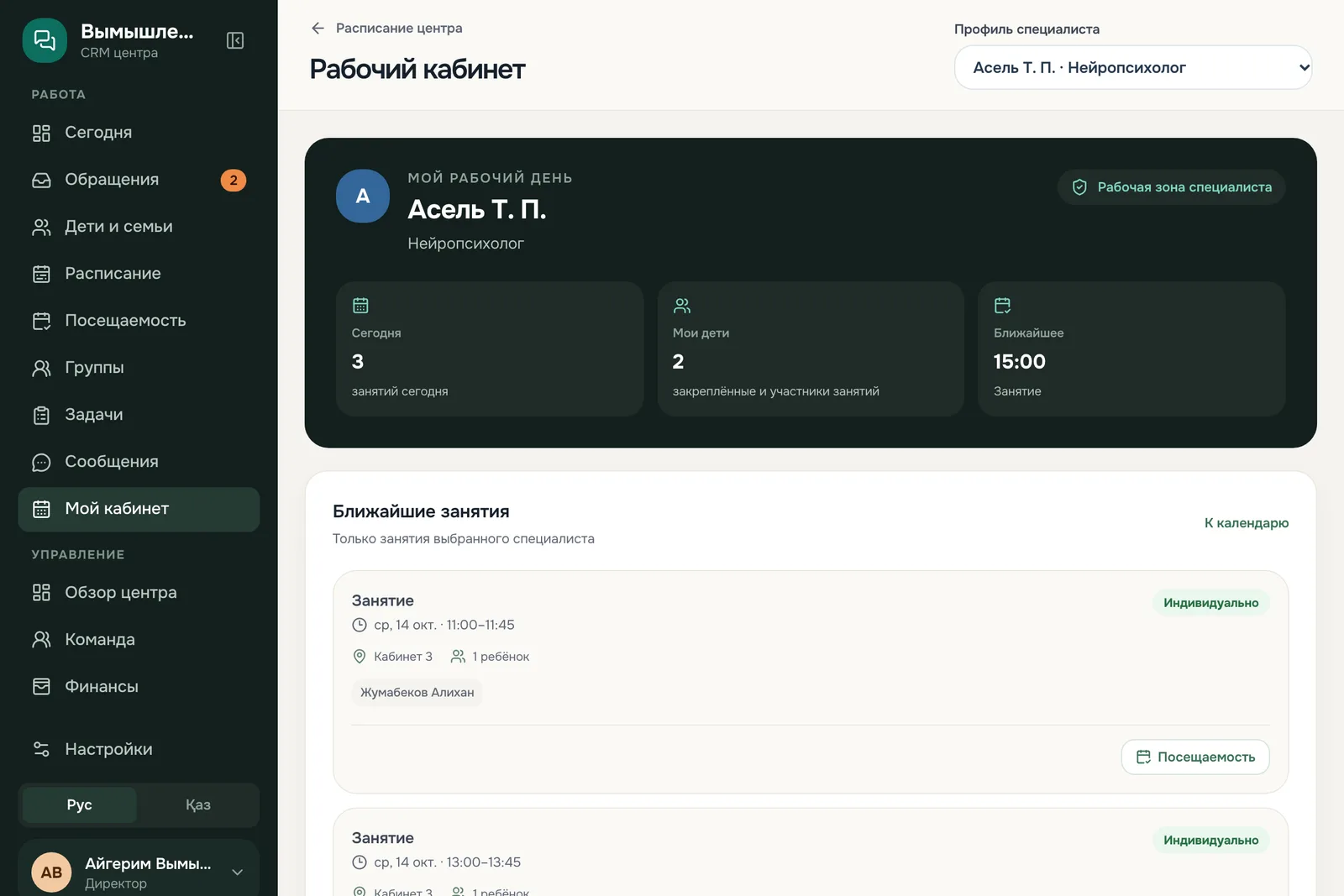Screen dimensions: 1344x896
Task: Switch the interface language to Рус
Action: click(x=79, y=804)
